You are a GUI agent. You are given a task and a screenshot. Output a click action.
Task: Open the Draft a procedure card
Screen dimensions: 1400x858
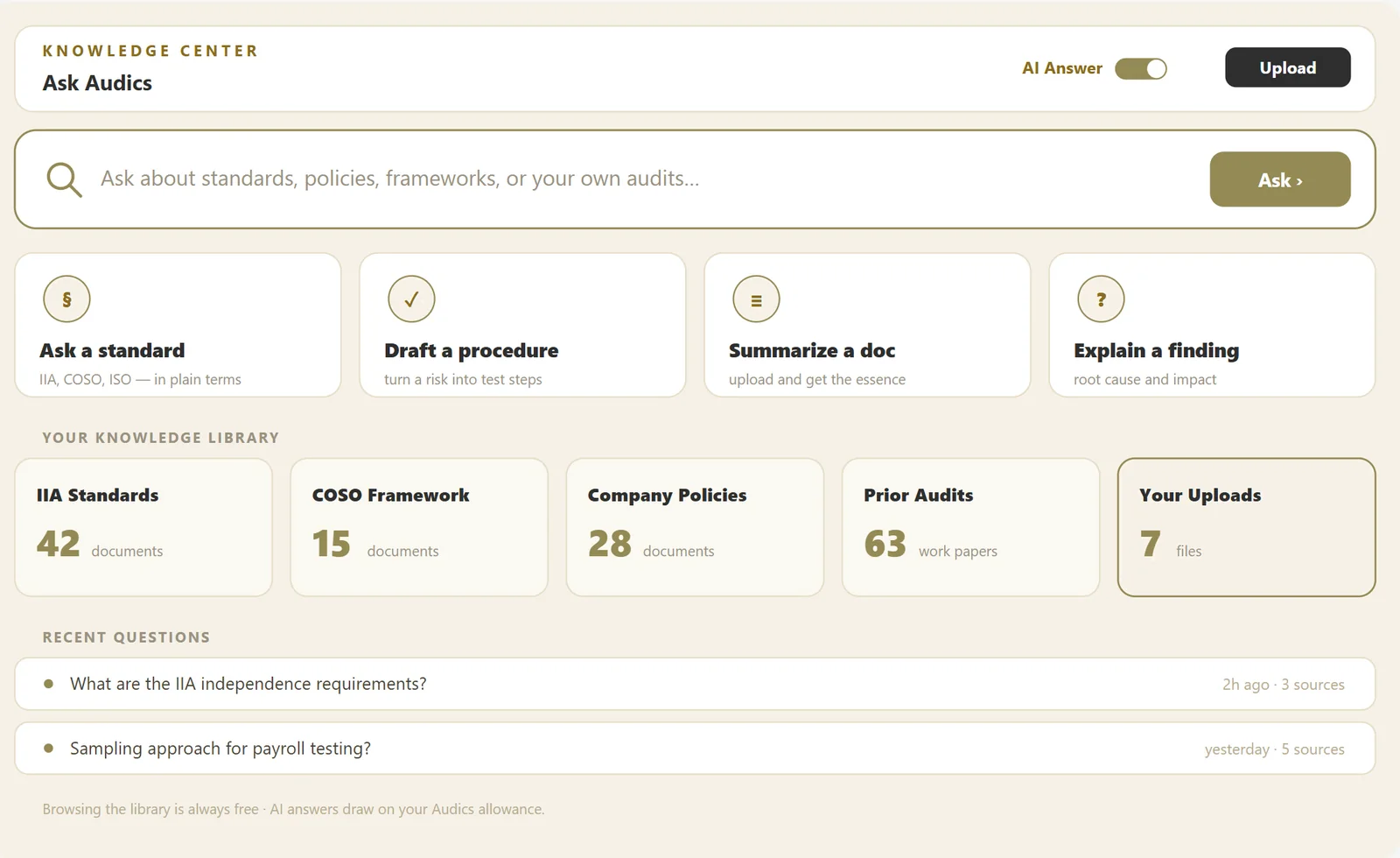click(522, 325)
